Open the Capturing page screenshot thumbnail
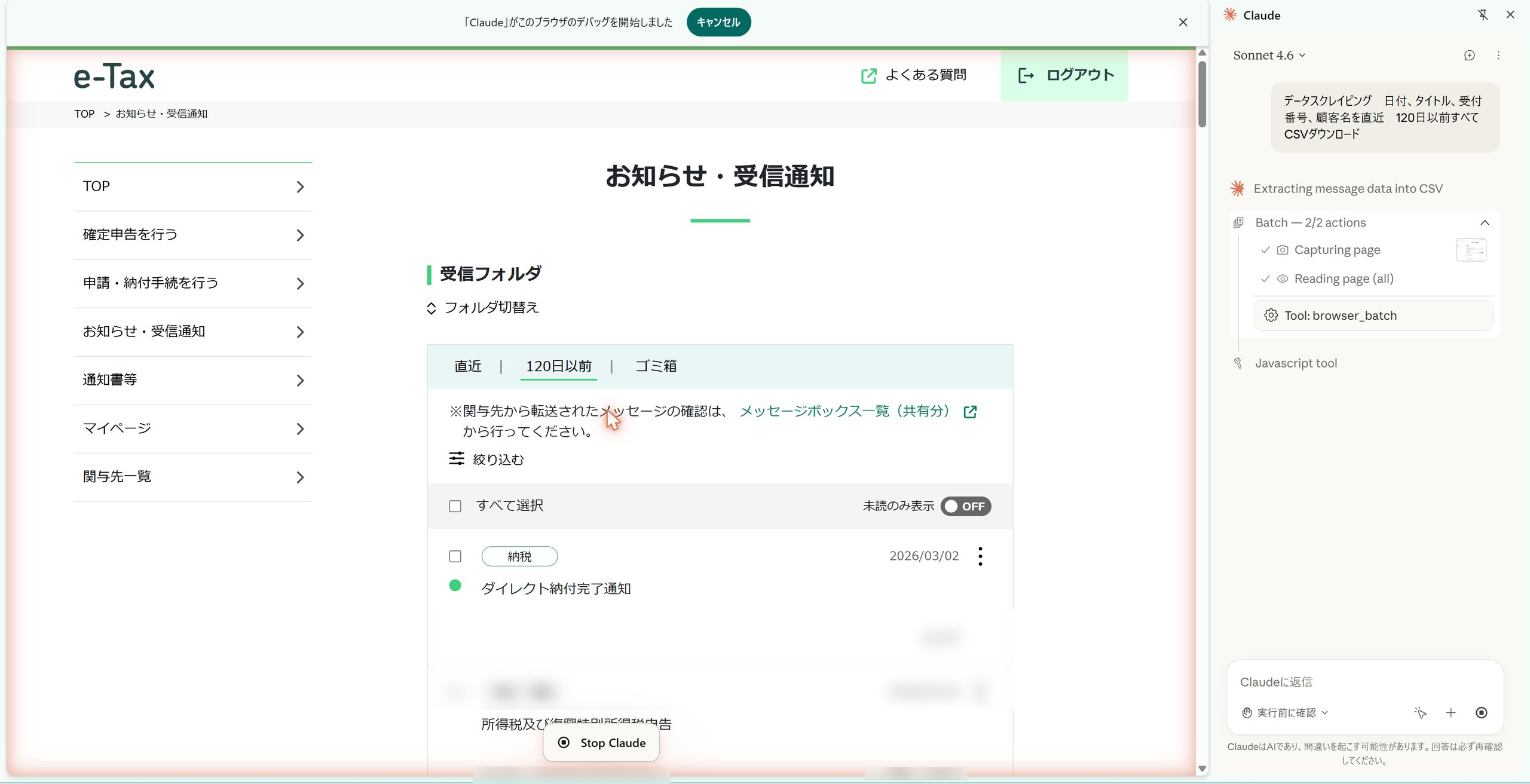Screen dimensions: 1530x784 point(1471,250)
